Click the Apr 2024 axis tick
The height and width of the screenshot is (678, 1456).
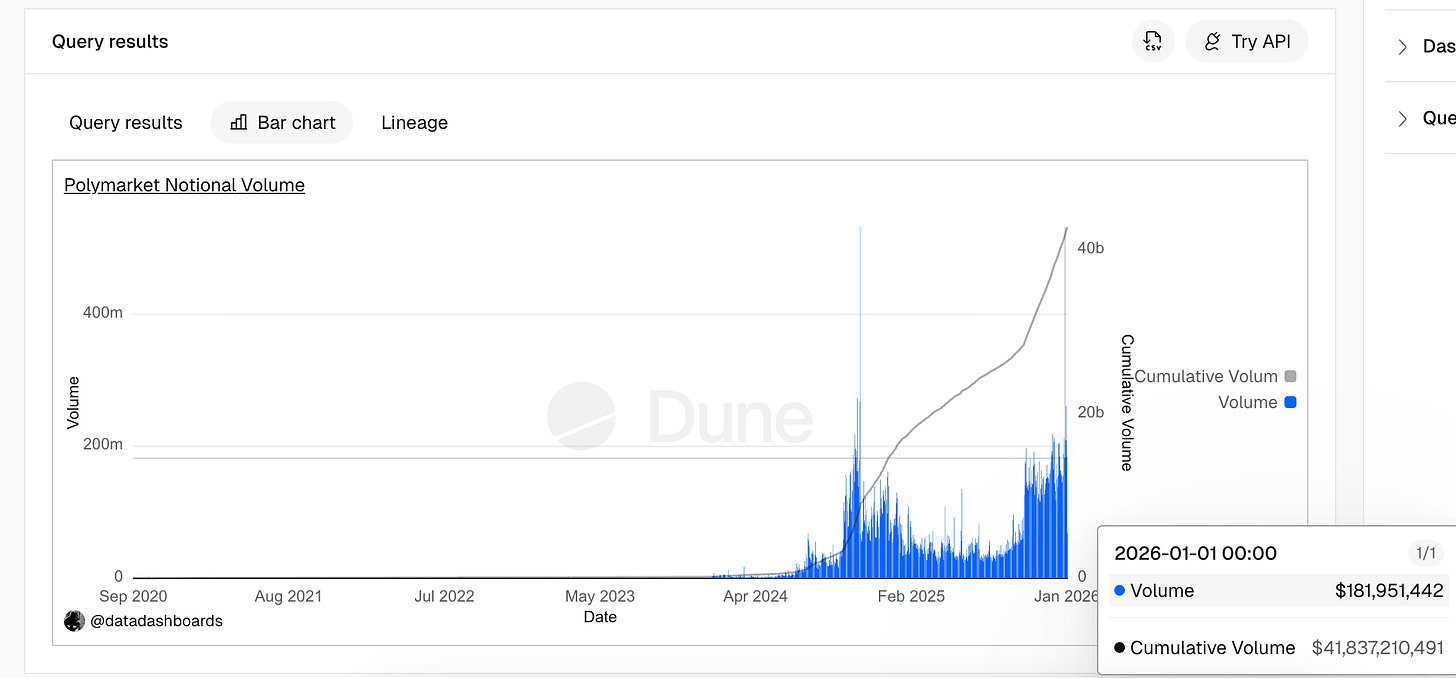tap(755, 596)
